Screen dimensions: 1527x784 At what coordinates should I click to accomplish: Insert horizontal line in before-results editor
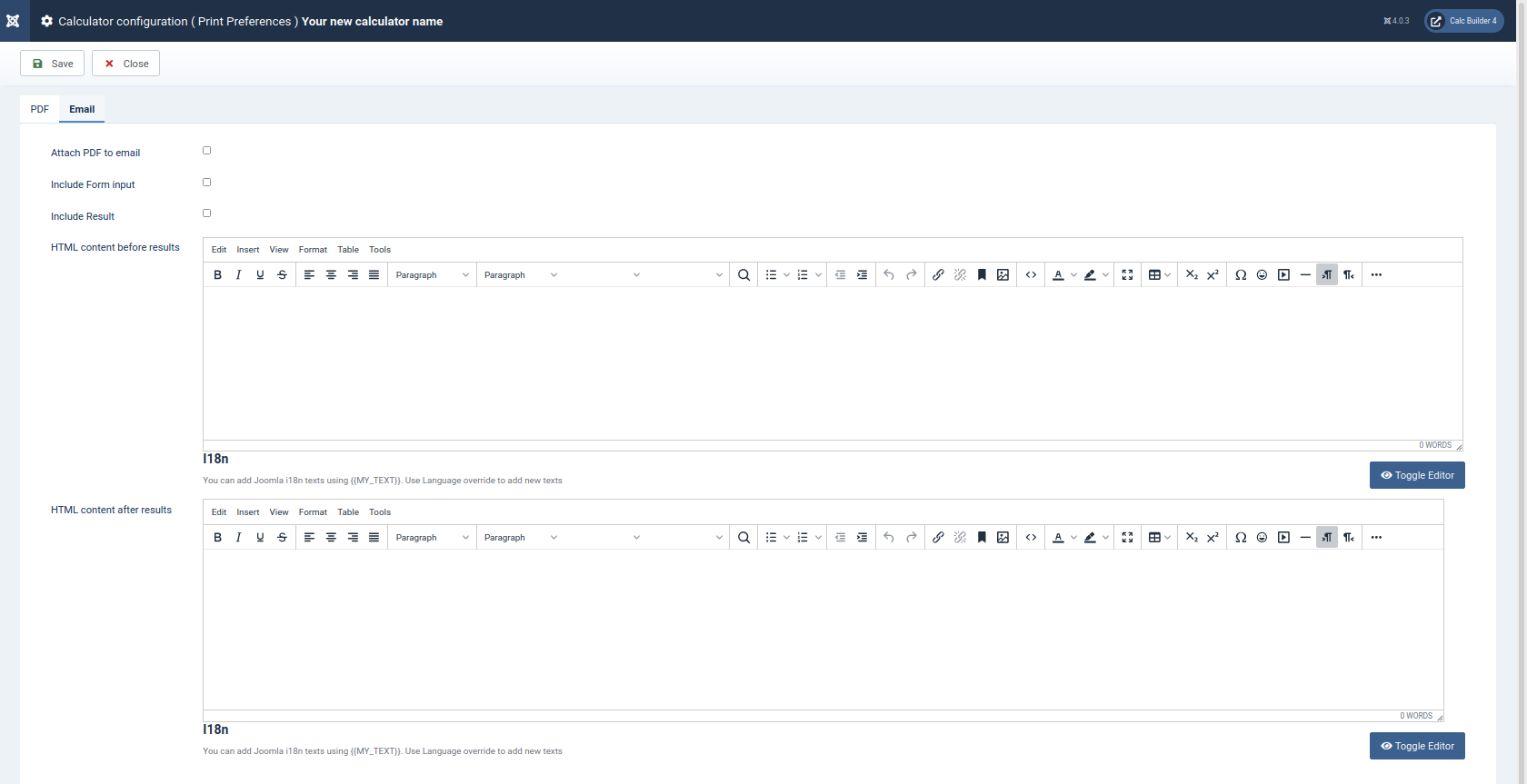pyautogui.click(x=1305, y=274)
